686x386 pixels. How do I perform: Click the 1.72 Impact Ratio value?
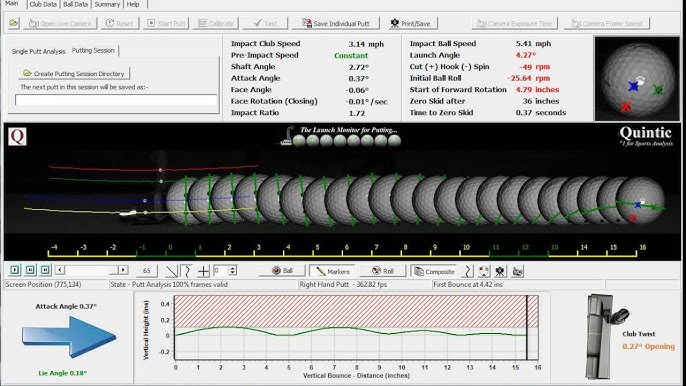[x=357, y=113]
